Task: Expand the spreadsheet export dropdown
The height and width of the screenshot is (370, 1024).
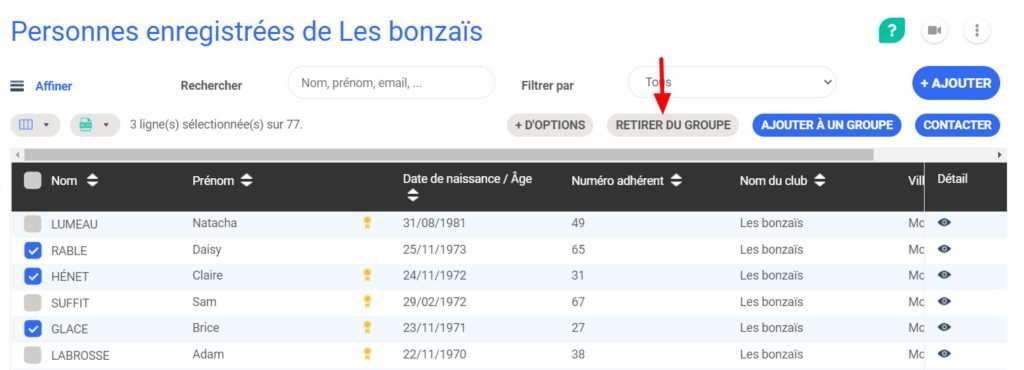Action: (95, 125)
